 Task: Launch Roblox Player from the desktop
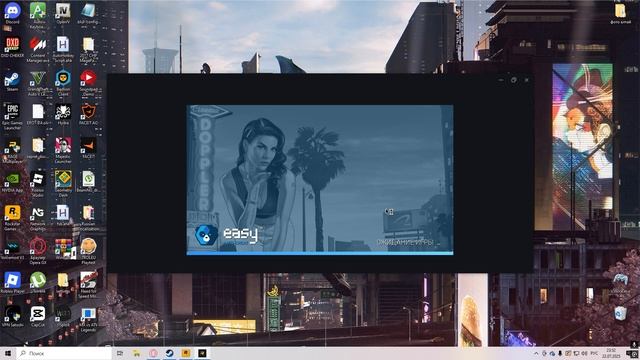pos(12,283)
